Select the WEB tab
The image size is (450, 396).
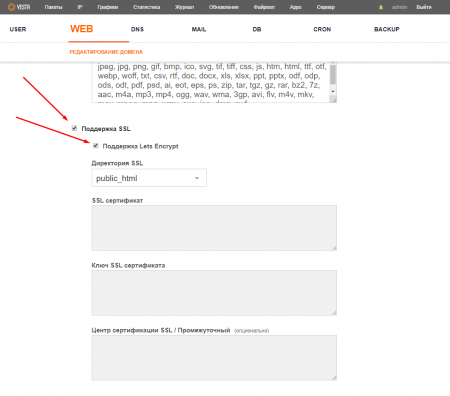point(81,29)
